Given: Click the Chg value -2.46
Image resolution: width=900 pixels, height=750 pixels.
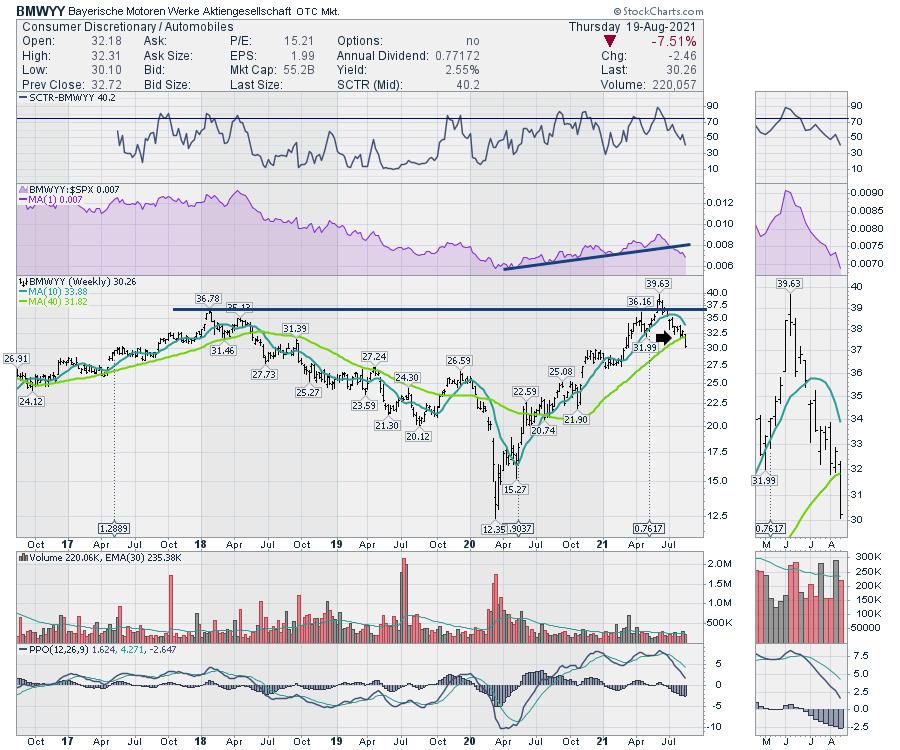Looking at the screenshot, I should pyautogui.click(x=682, y=56).
